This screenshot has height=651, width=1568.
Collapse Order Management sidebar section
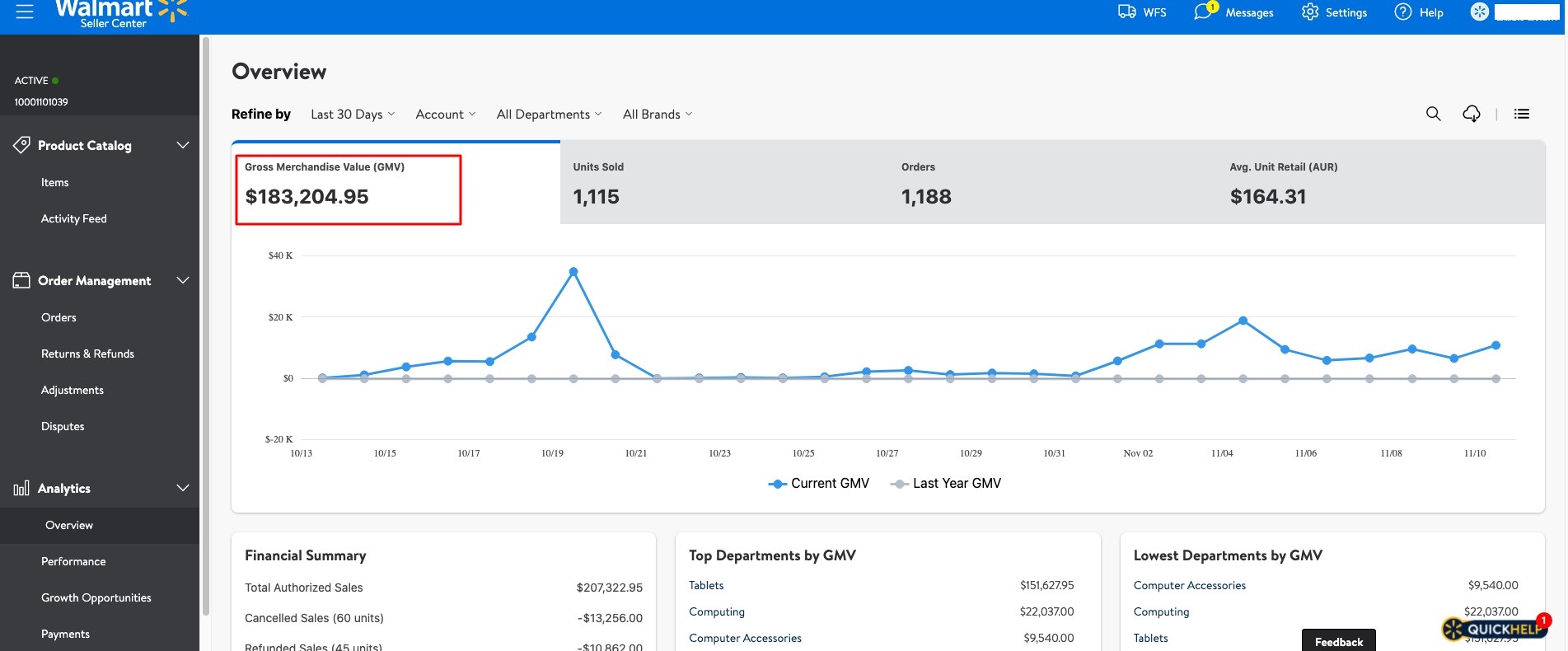(x=183, y=280)
